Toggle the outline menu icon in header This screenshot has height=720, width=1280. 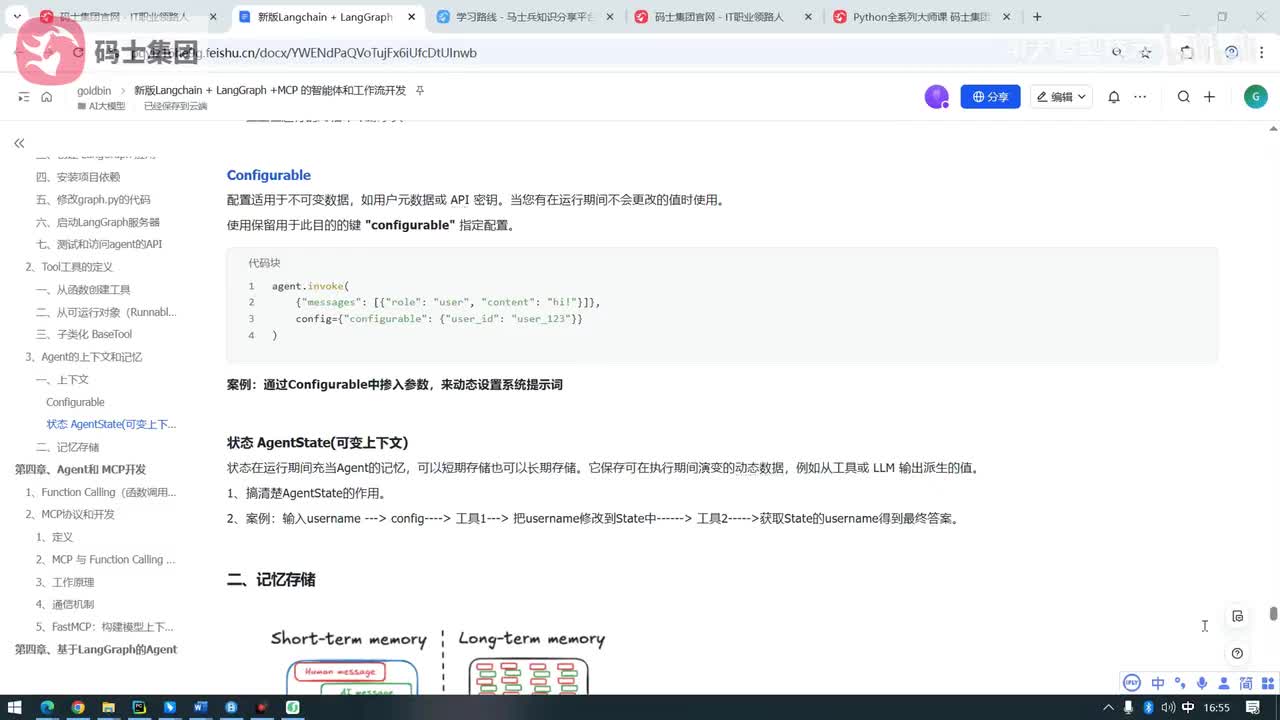[24, 97]
